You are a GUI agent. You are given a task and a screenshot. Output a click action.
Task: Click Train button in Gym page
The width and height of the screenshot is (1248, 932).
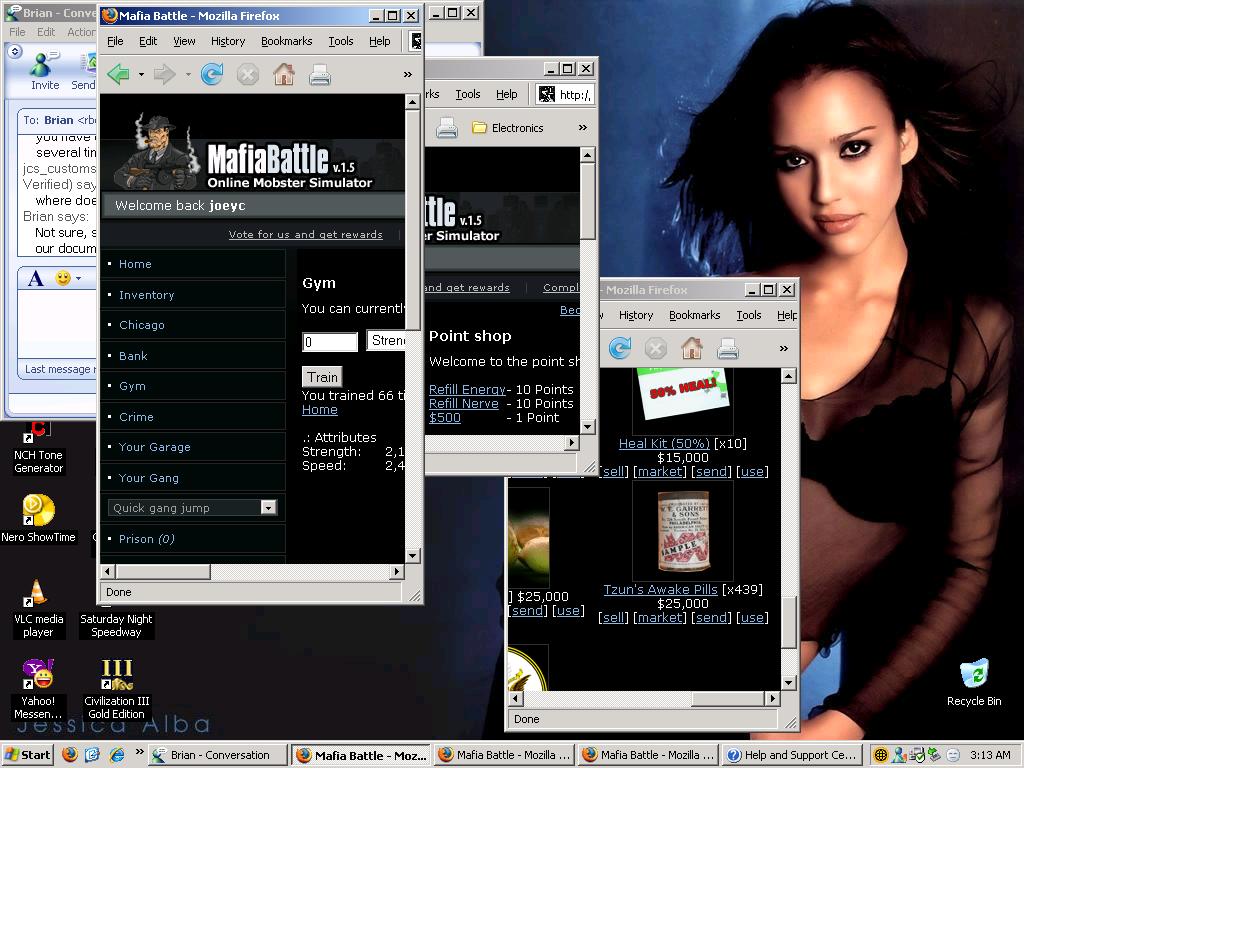click(322, 377)
